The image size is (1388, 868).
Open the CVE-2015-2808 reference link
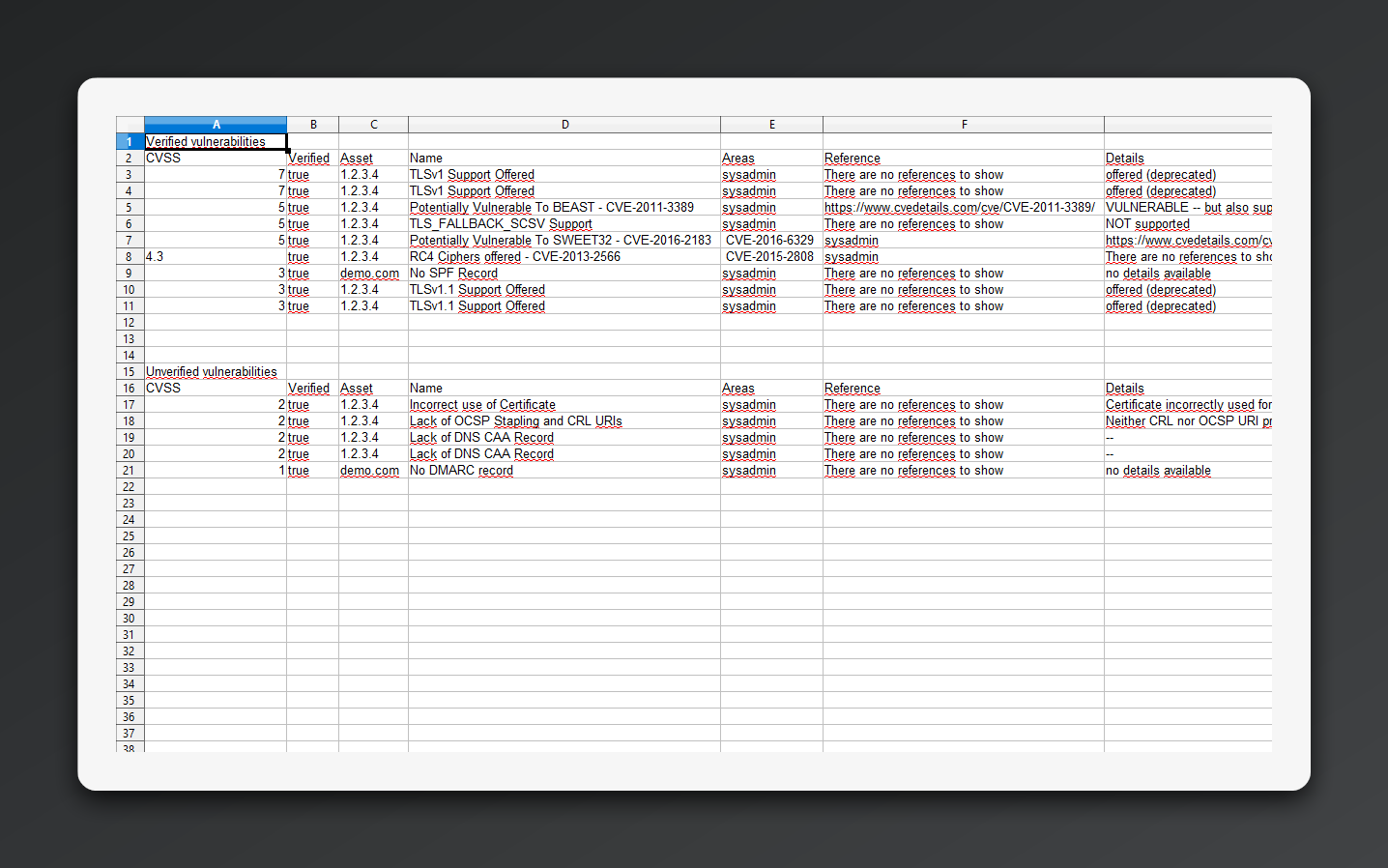click(771, 256)
